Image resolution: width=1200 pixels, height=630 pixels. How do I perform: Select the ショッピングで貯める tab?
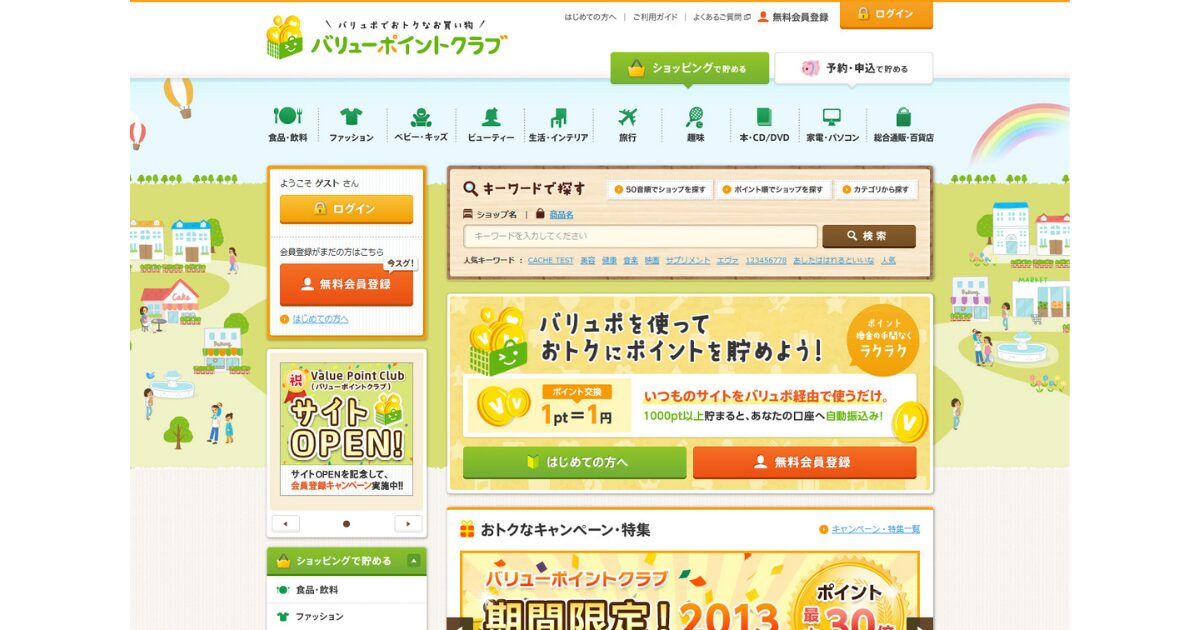(690, 68)
